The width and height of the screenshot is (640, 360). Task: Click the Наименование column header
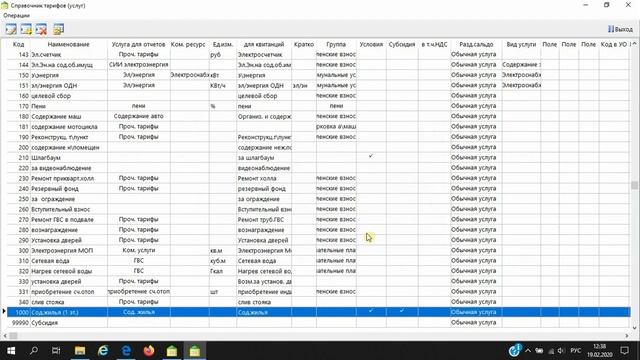click(x=69, y=44)
